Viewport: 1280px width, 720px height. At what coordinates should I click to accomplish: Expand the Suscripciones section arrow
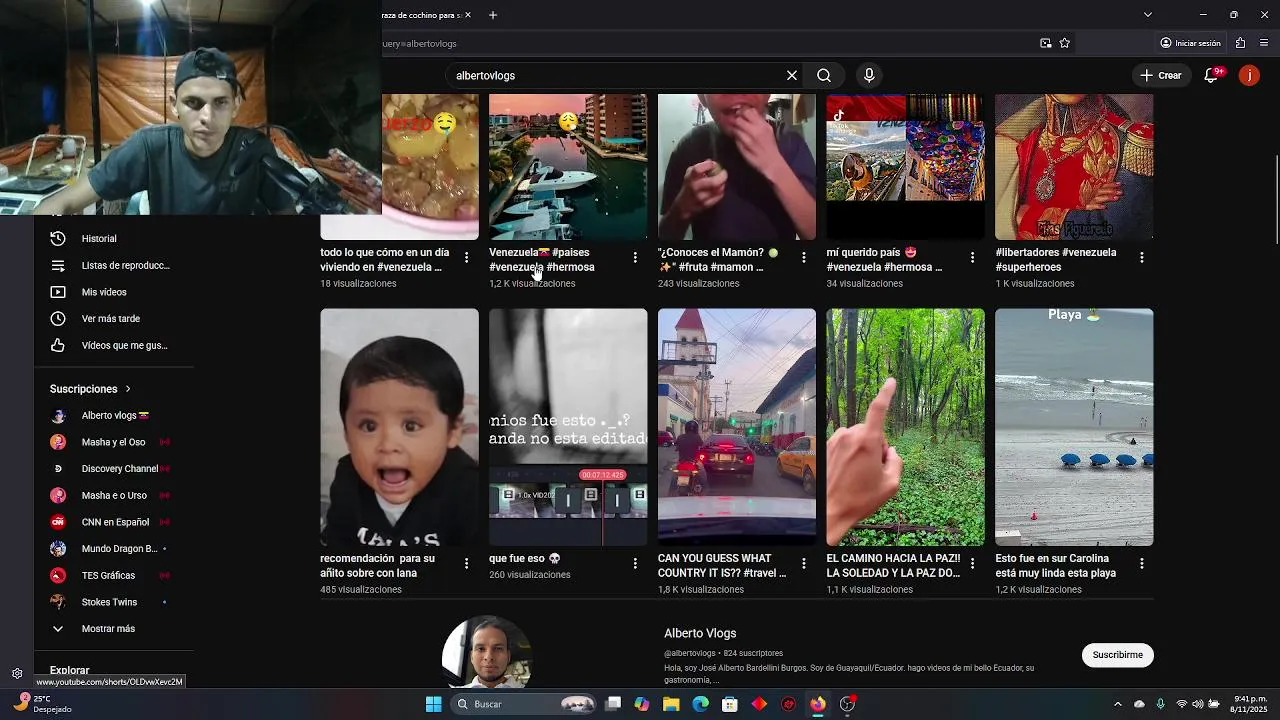(128, 389)
